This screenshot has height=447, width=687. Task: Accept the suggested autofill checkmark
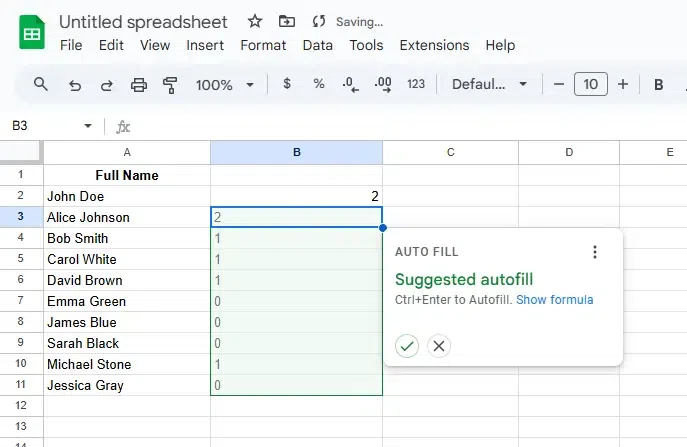point(406,346)
